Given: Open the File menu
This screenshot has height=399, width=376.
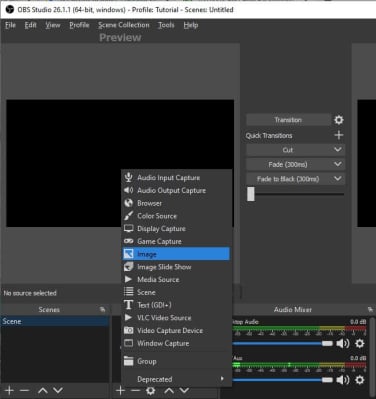Looking at the screenshot, I should pos(10,25).
